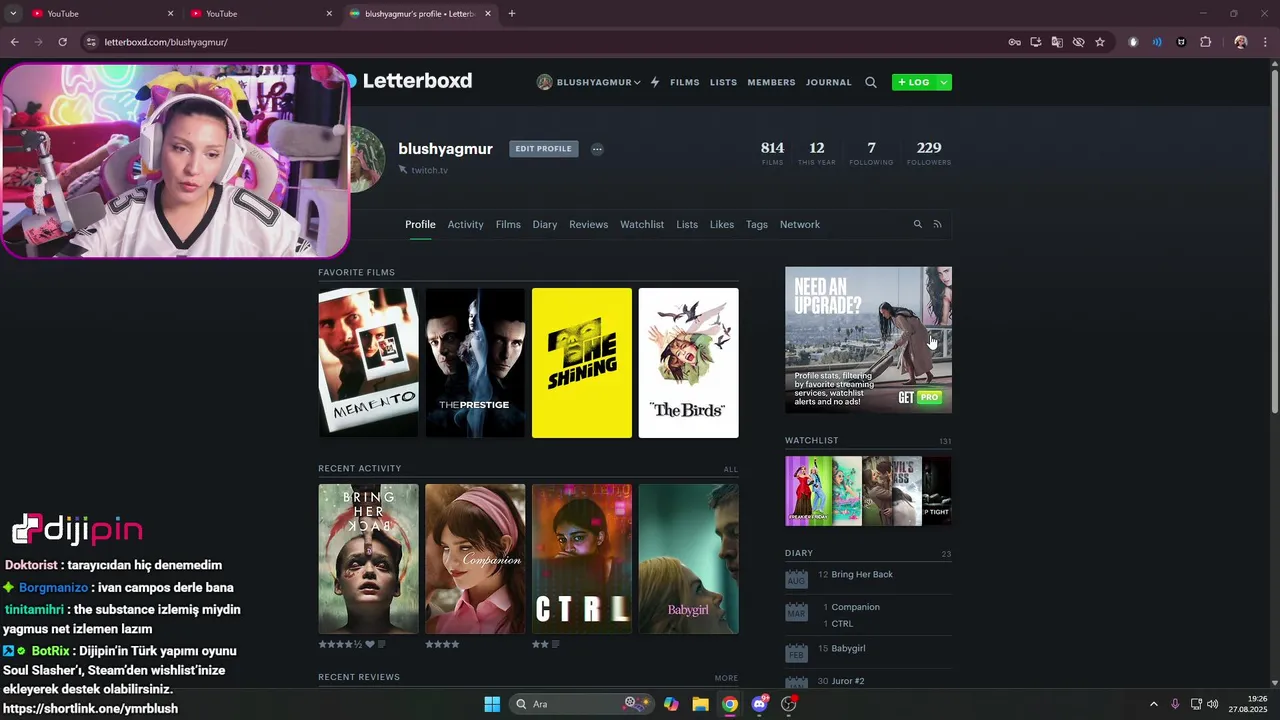
Task: Open Copilot from the taskbar
Action: (671, 704)
